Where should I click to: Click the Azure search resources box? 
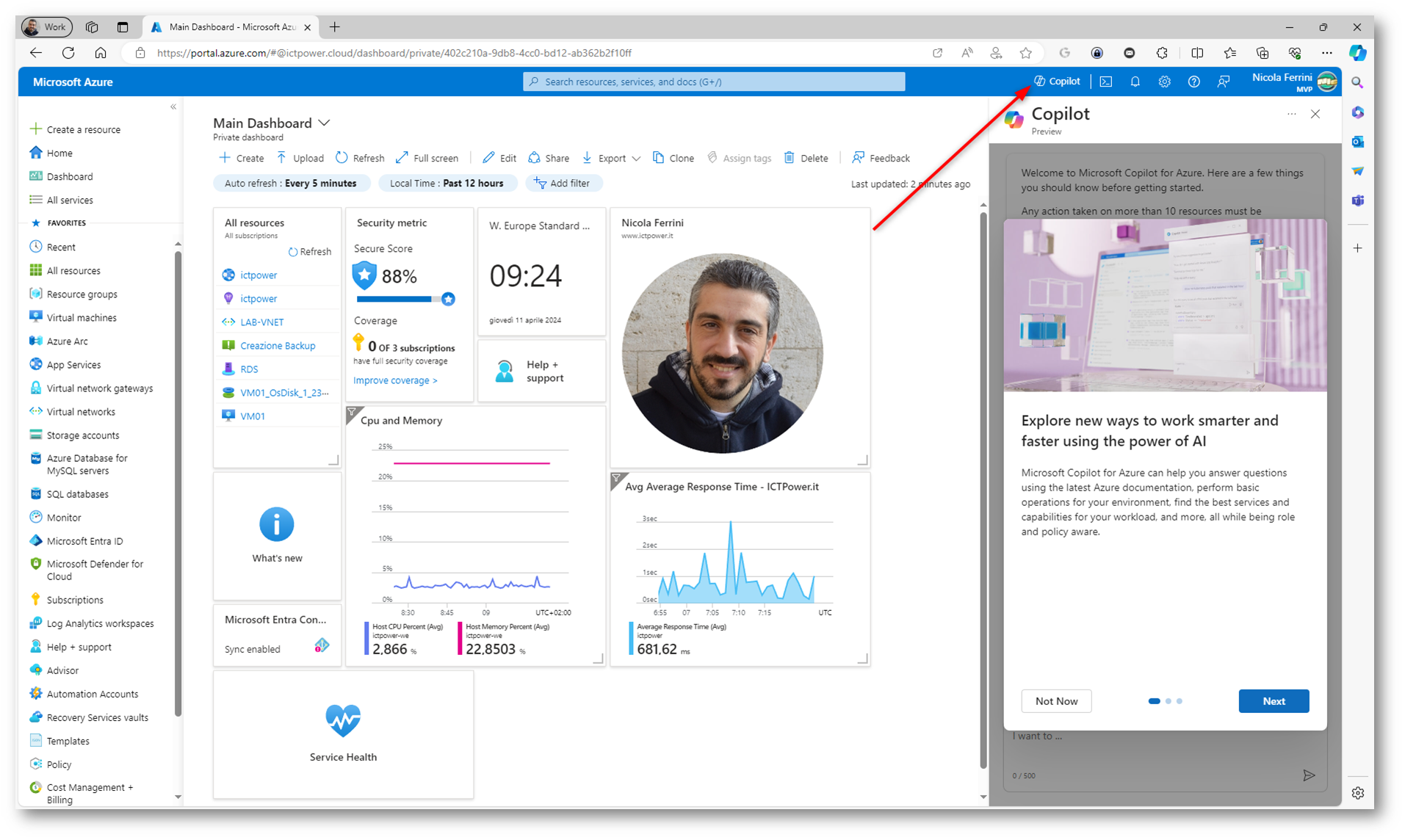point(714,82)
